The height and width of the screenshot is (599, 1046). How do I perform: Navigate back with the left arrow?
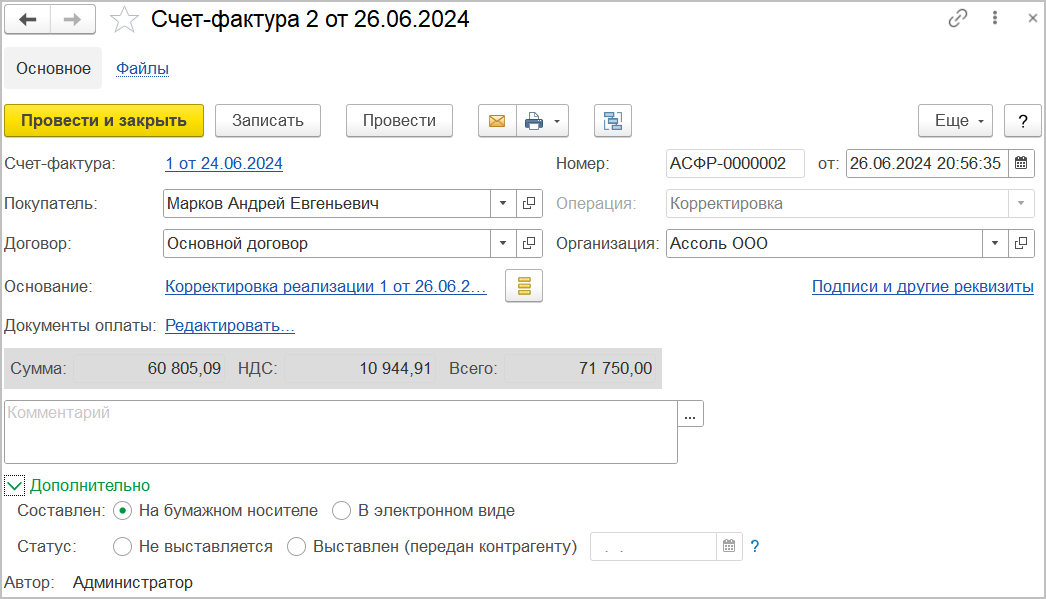tap(28, 19)
